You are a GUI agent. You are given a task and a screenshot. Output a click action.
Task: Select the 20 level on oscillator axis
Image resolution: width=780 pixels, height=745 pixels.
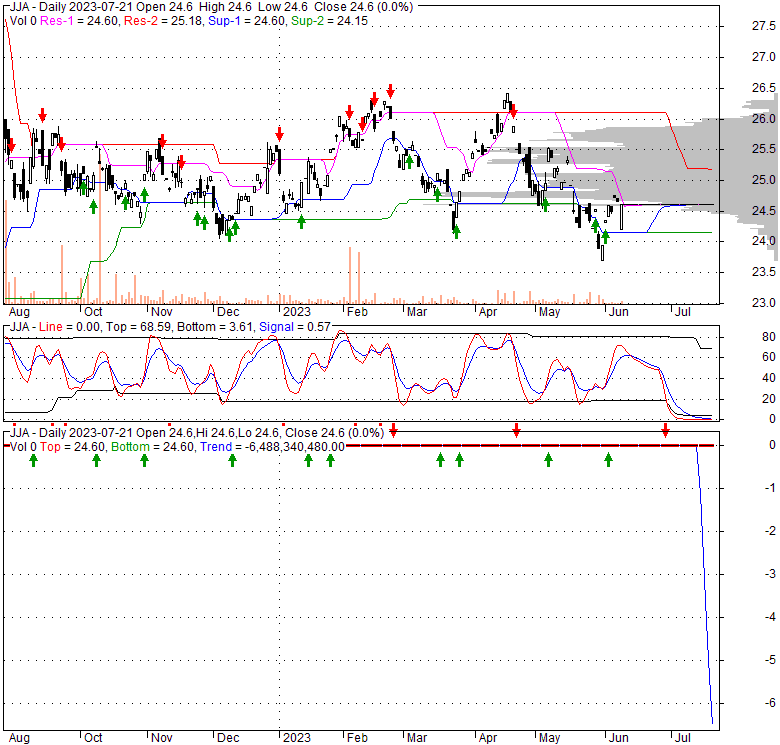769,399
